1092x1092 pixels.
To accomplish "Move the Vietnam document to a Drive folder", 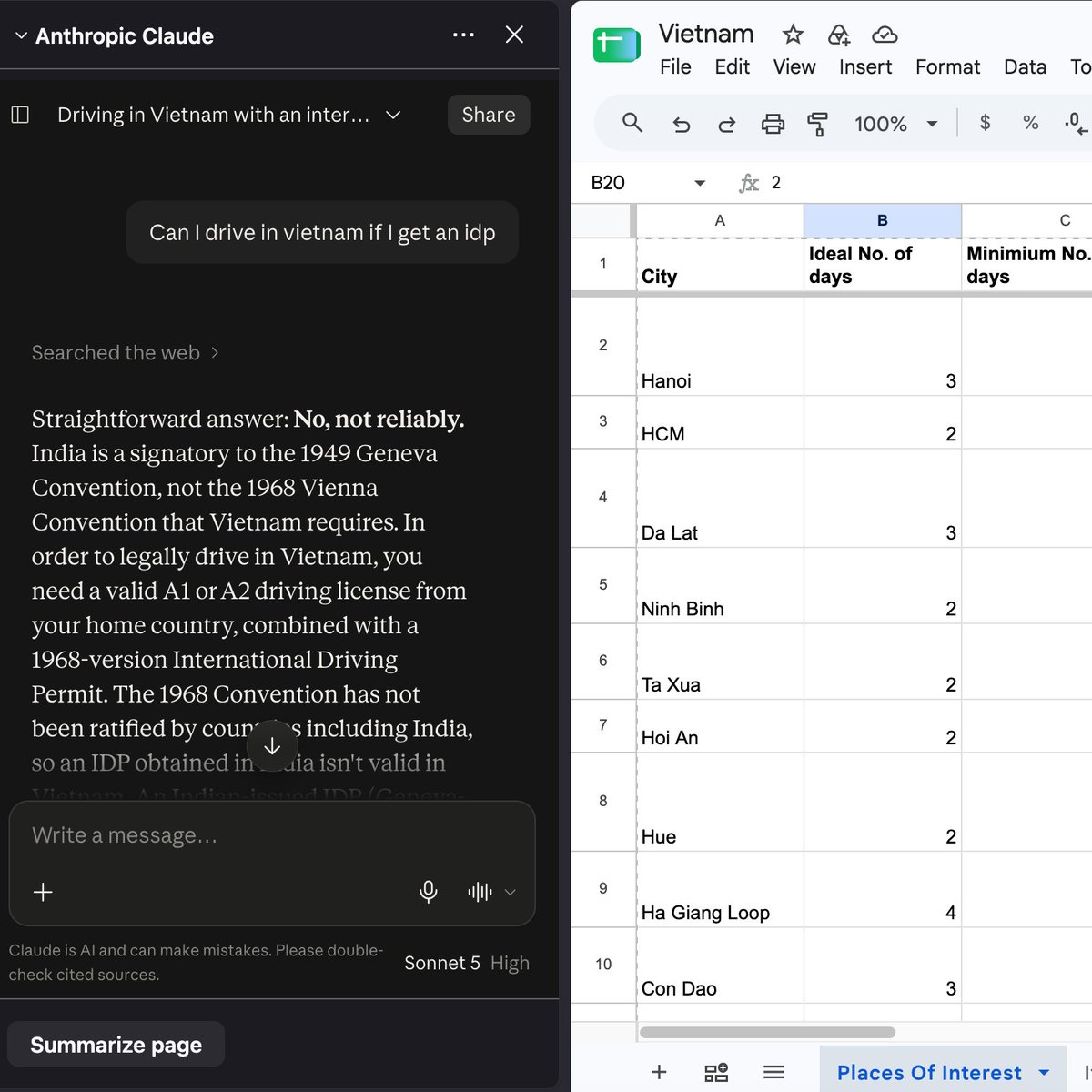I will (838, 35).
